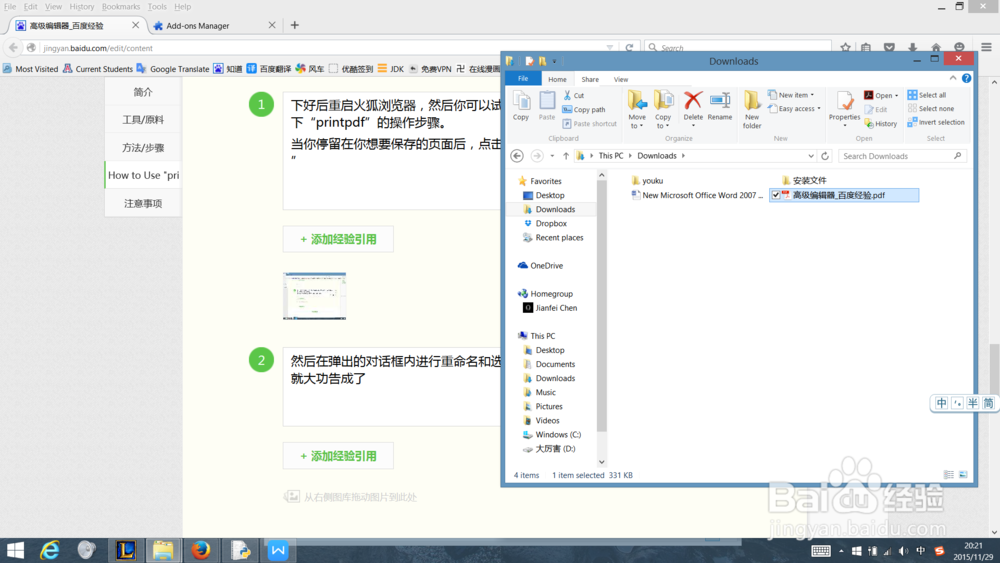Toggle IME punctuation mode button
This screenshot has height=563, width=1000.
957,403
